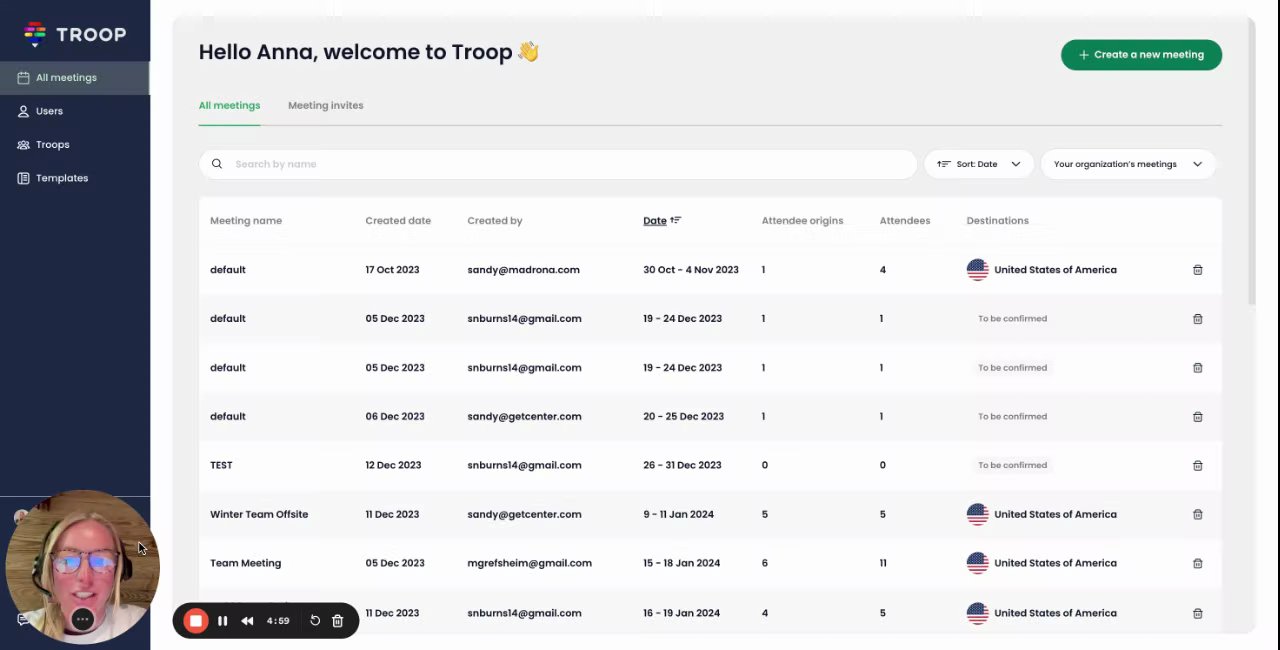
Task: Click the webcam video bubble
Action: 82,565
